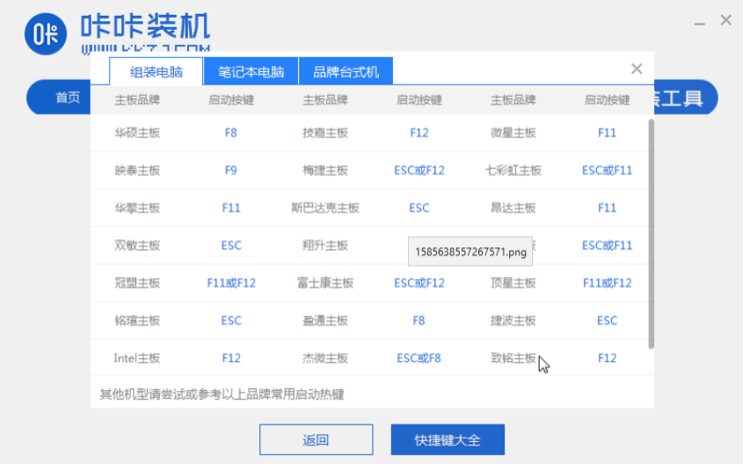Click the F9 hotkey for 映泰主板
The image size is (745, 464).
pyautogui.click(x=231, y=170)
